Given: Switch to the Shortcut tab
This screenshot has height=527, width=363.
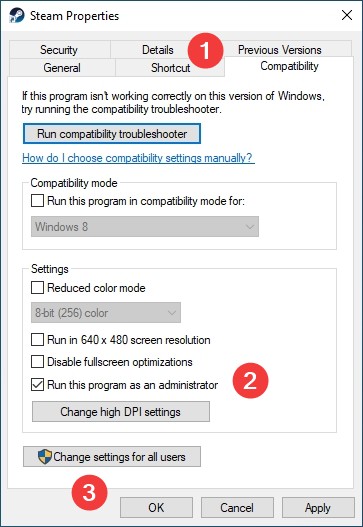Looking at the screenshot, I should coord(170,68).
